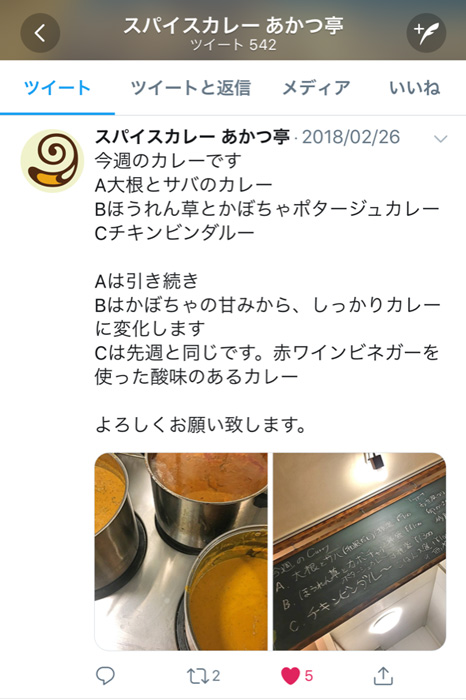
Task: Open the compose new tweet icon
Action: coord(426,33)
